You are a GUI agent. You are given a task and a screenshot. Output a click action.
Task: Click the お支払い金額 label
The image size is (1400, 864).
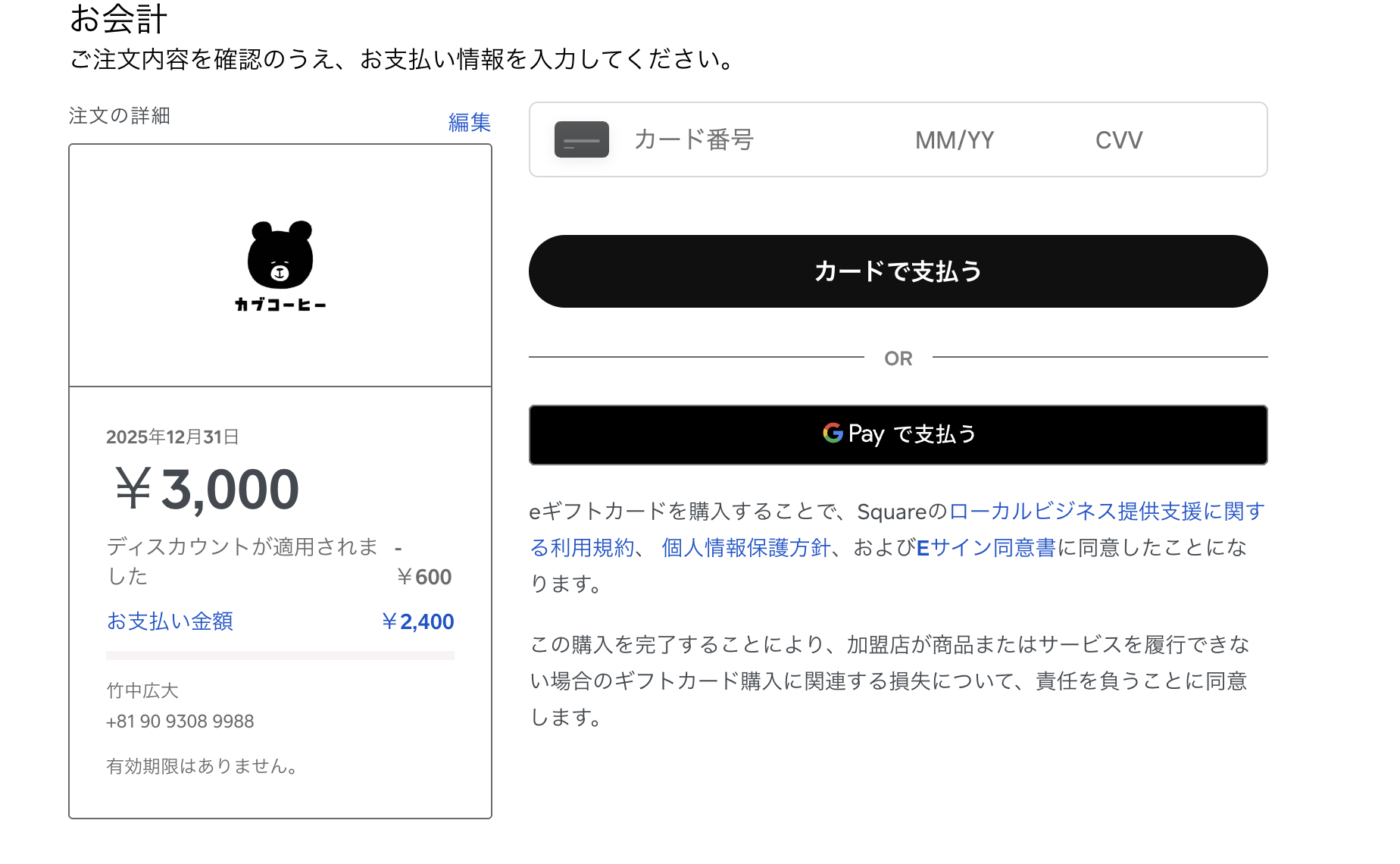(x=170, y=621)
